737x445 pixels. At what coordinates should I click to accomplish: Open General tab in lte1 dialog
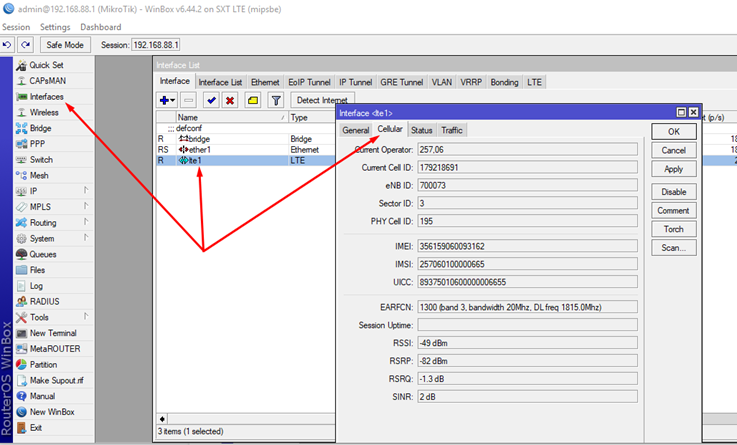pos(355,130)
